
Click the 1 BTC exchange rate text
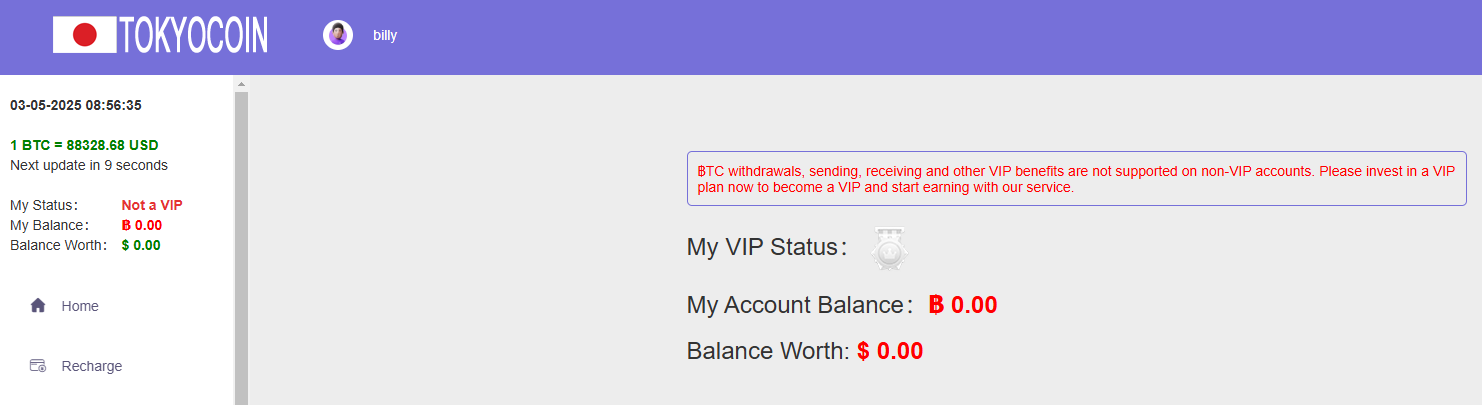[x=84, y=145]
